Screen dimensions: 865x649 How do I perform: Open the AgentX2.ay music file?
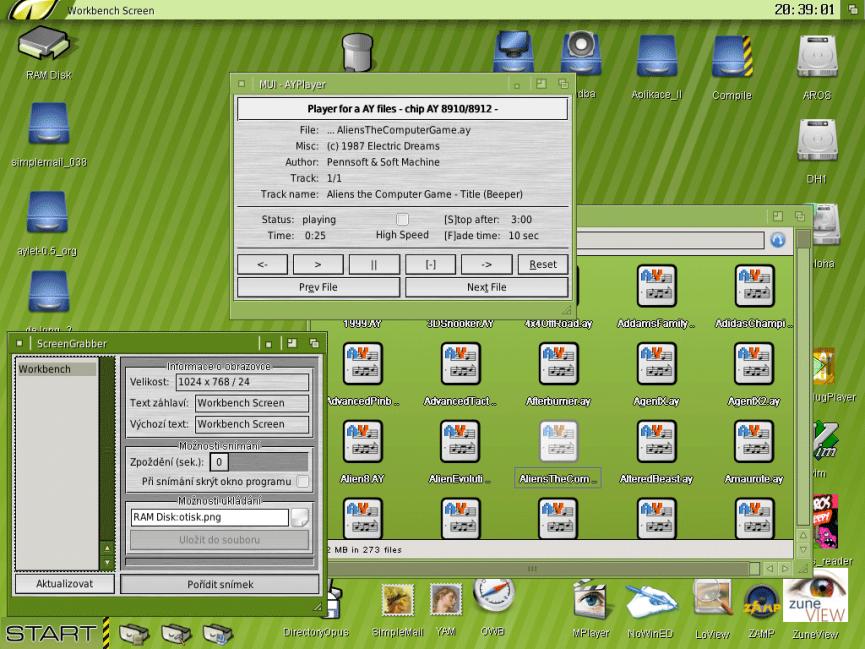[x=753, y=365]
